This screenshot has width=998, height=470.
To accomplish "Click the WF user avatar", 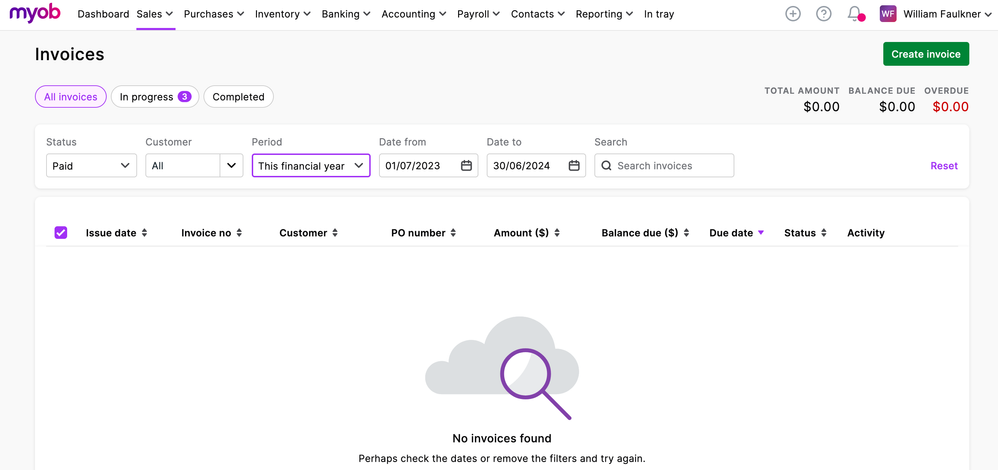I will click(888, 14).
